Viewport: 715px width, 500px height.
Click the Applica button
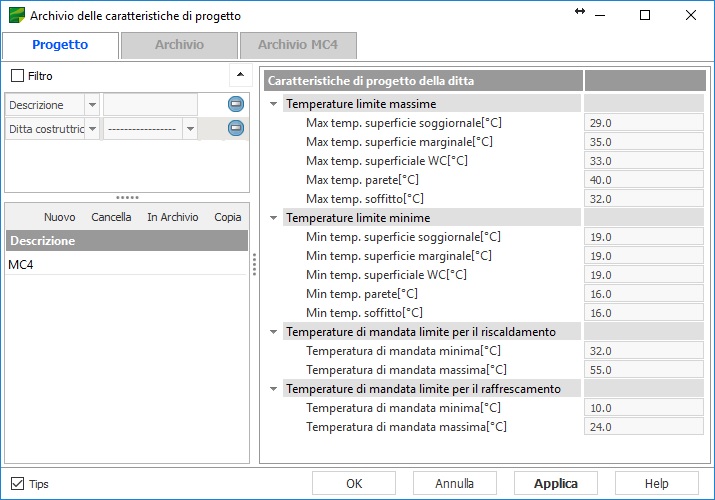[x=556, y=483]
